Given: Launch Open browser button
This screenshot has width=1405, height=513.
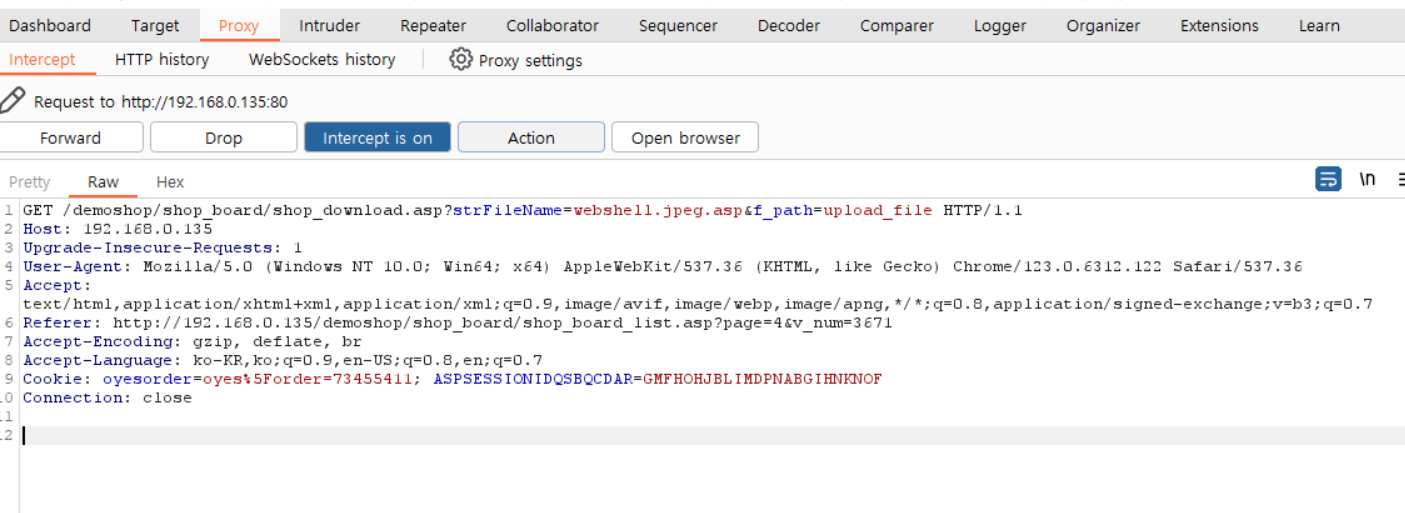Looking at the screenshot, I should coord(685,138).
